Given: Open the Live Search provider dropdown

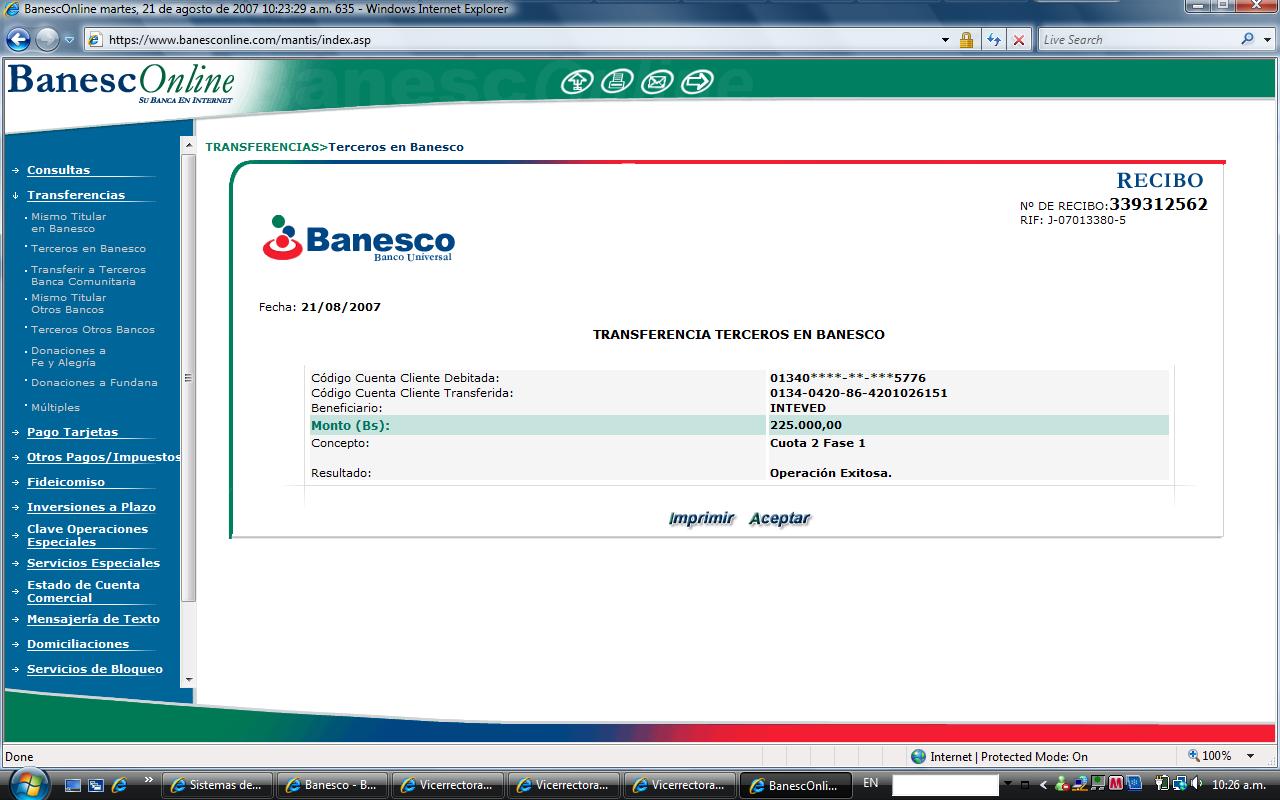Looking at the screenshot, I should (x=1266, y=40).
